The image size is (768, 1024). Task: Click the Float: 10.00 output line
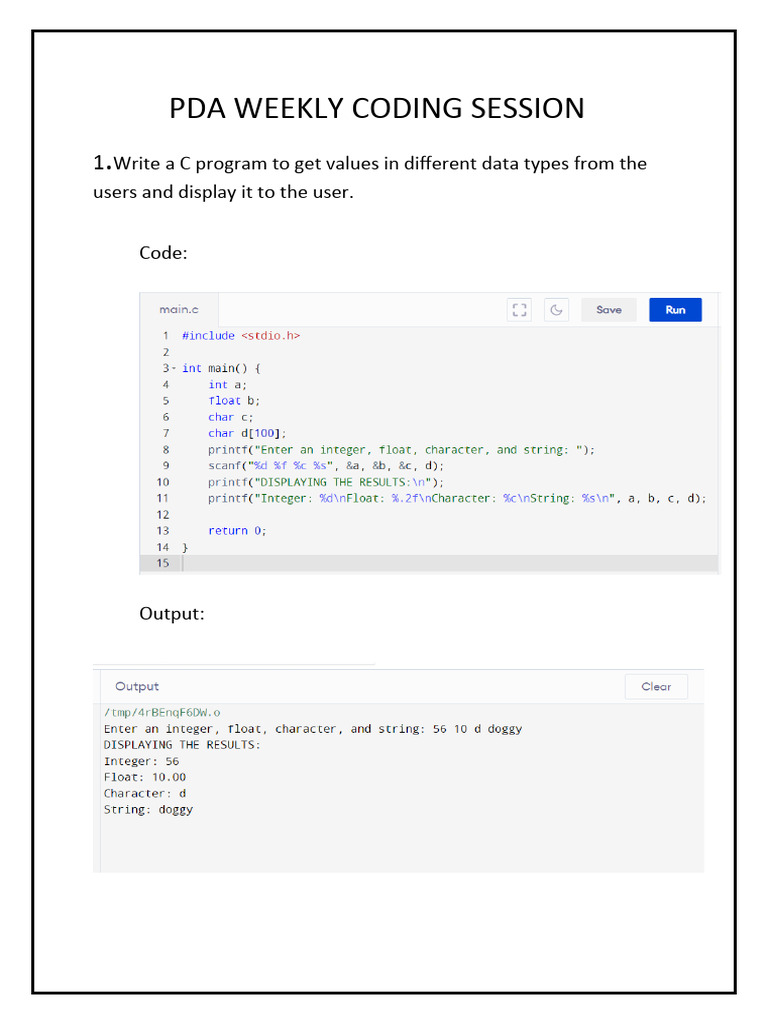pyautogui.click(x=145, y=777)
